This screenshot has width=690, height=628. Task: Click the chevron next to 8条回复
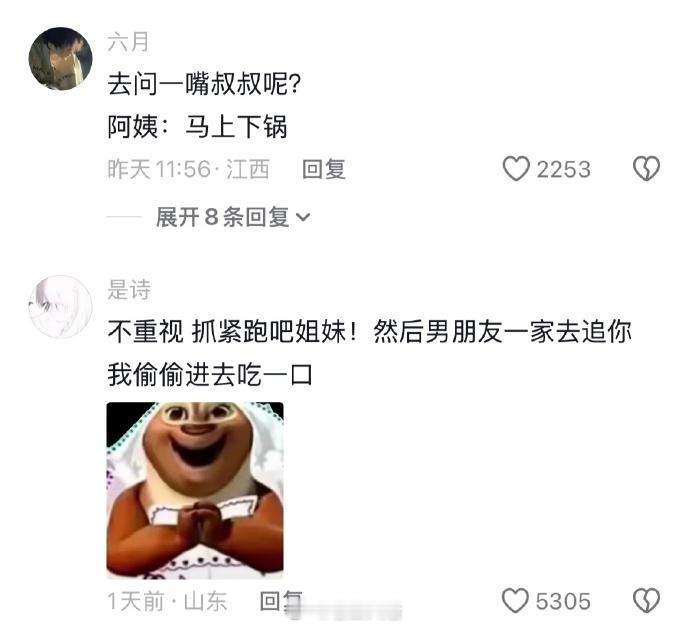click(303, 217)
